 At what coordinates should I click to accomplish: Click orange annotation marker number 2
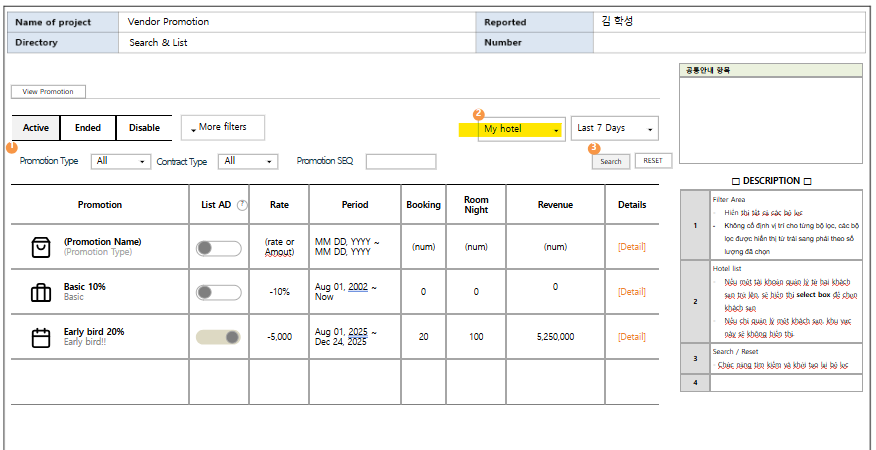pos(478,114)
